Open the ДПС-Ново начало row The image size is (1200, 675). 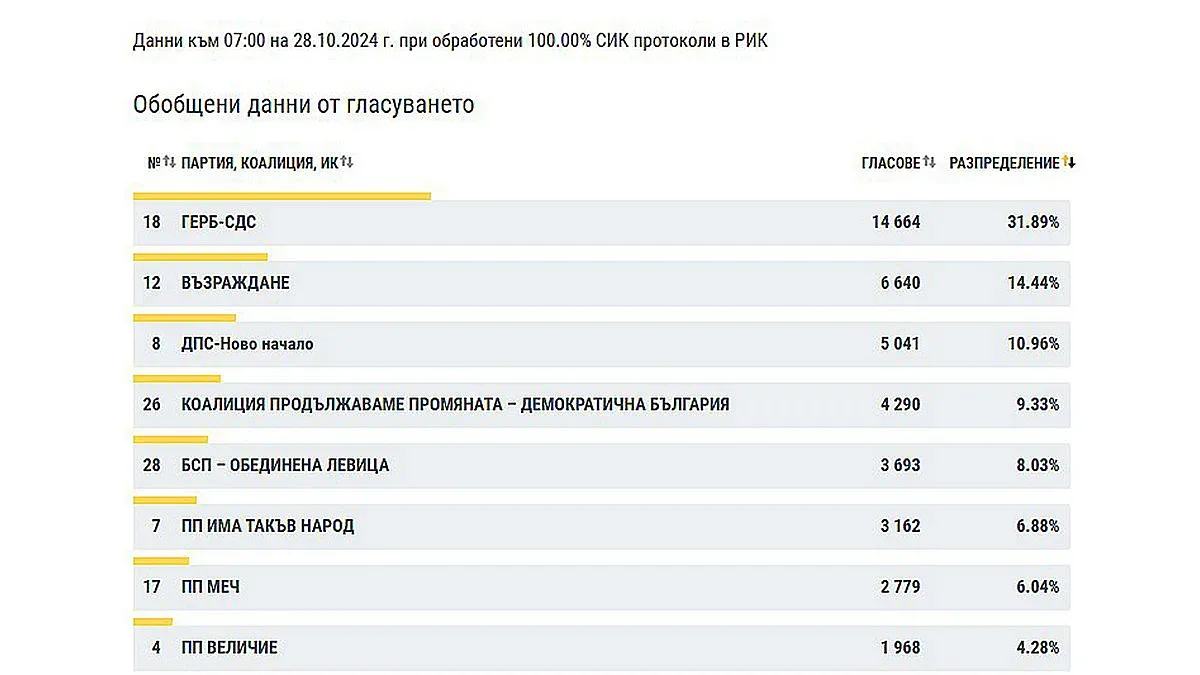click(x=247, y=344)
